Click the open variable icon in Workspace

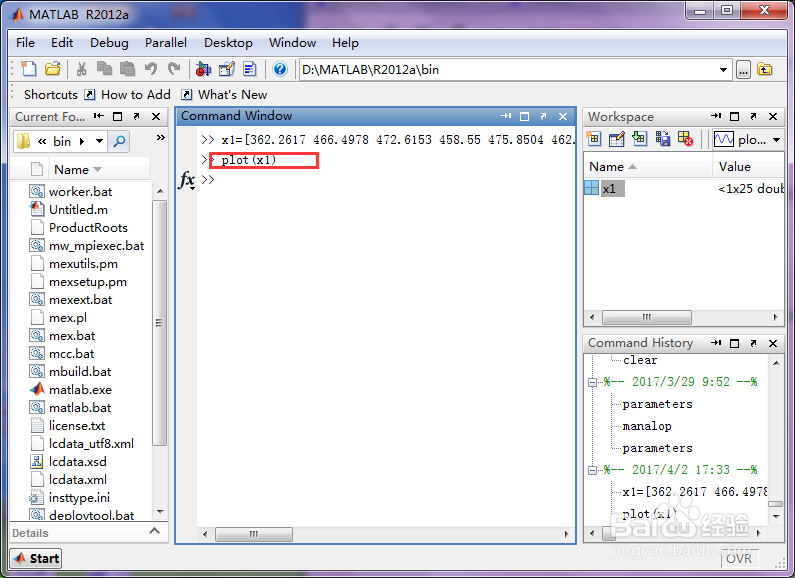(617, 138)
